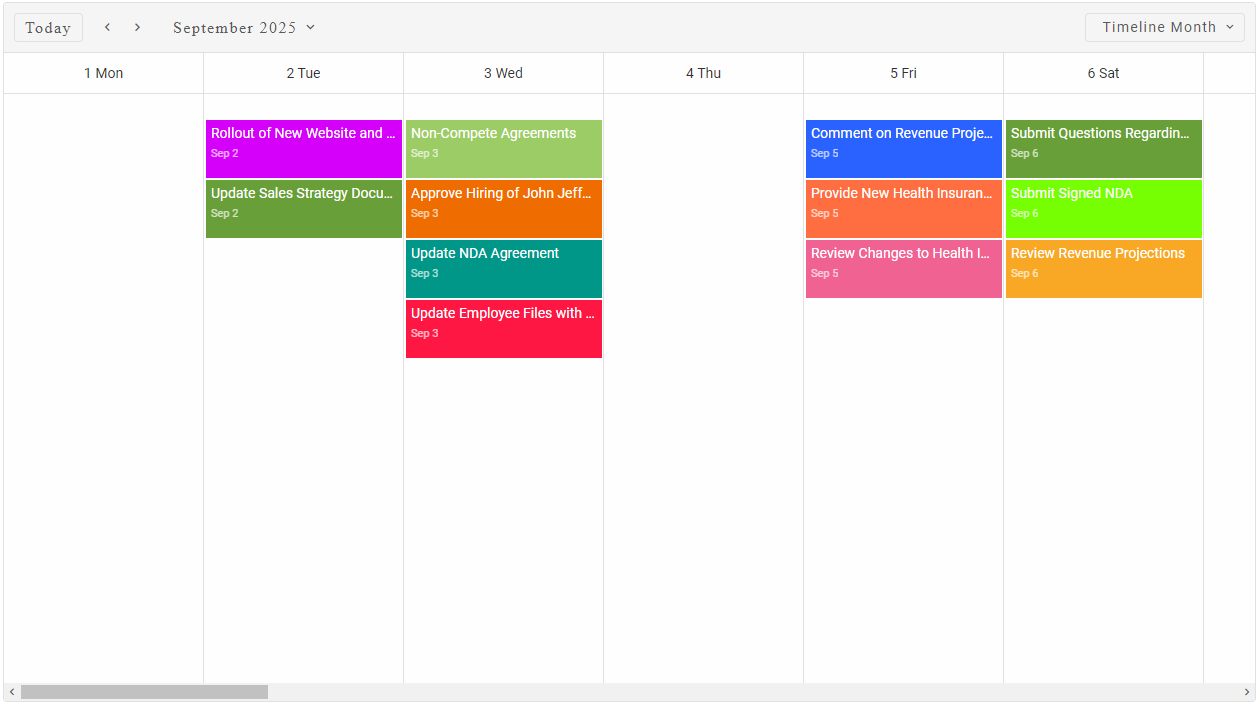Click the scrollbar left arrow

click(12, 692)
